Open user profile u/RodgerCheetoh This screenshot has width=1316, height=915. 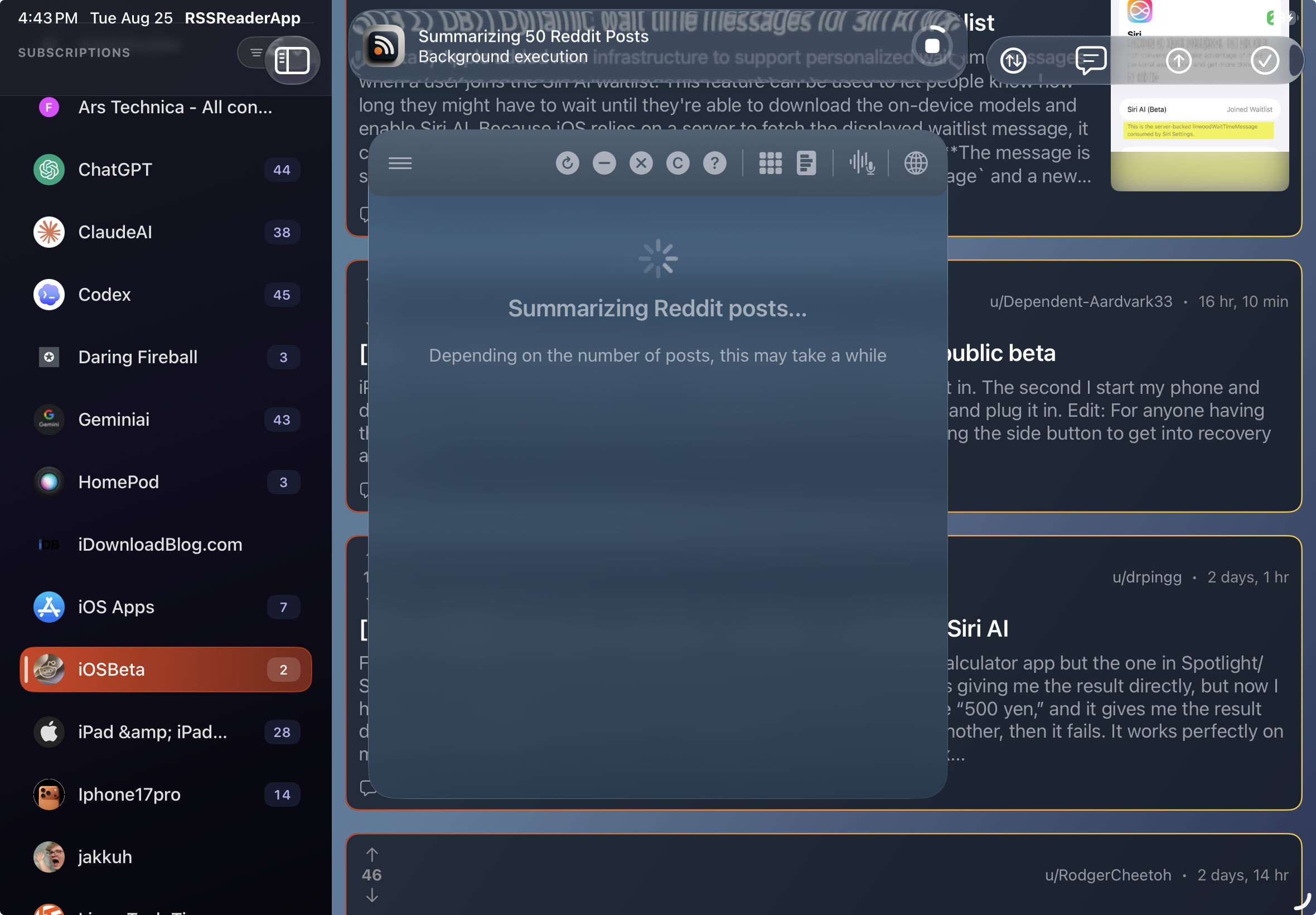click(1108, 875)
